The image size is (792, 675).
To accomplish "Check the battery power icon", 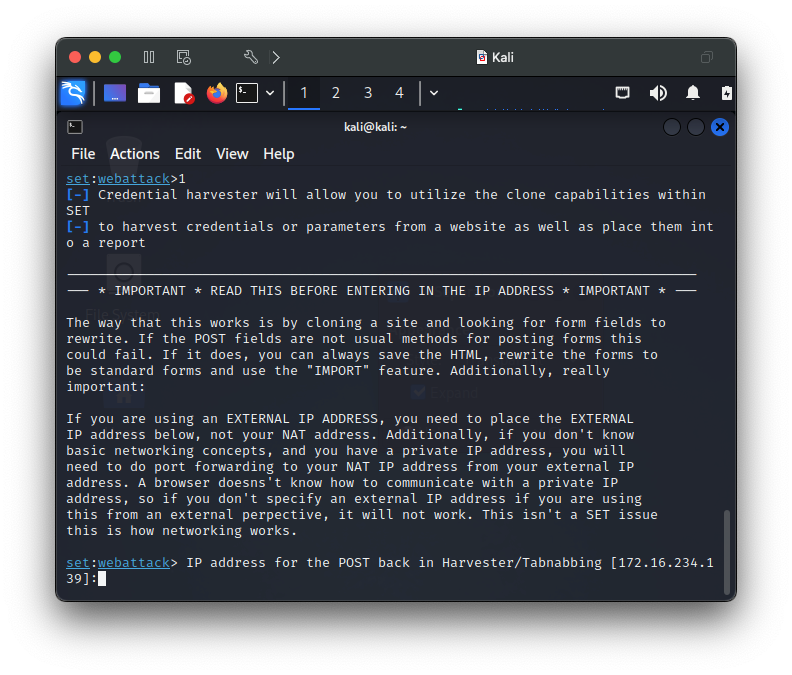I will coord(726,93).
